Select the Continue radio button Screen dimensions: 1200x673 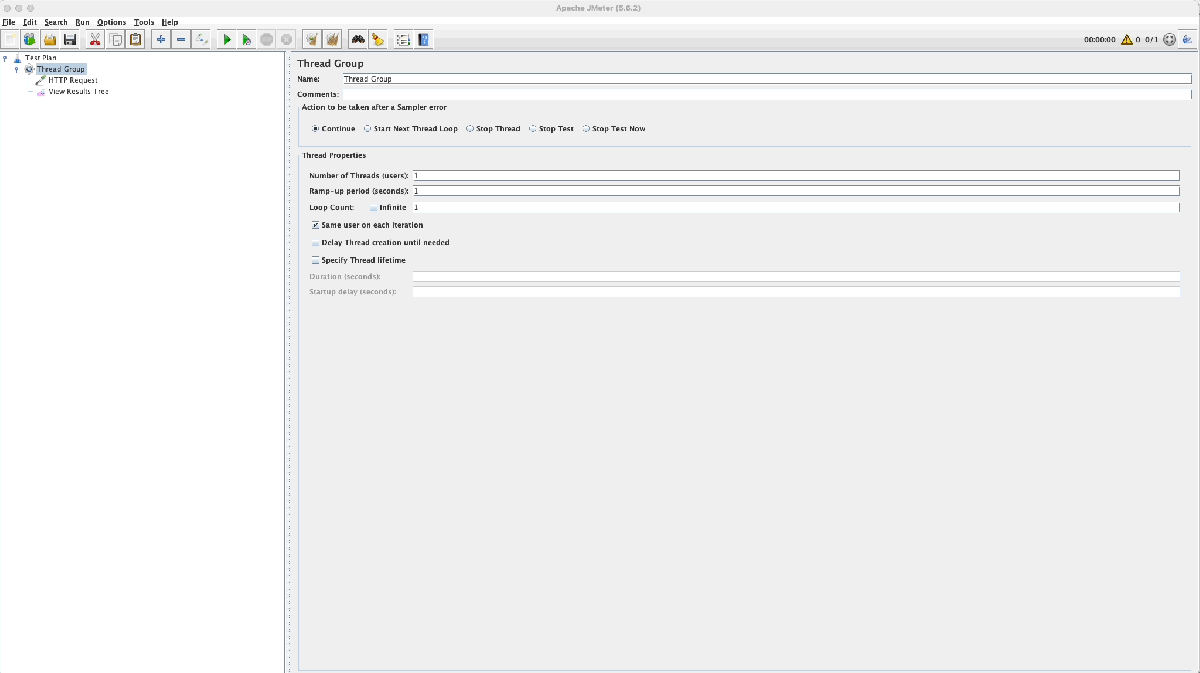point(316,128)
